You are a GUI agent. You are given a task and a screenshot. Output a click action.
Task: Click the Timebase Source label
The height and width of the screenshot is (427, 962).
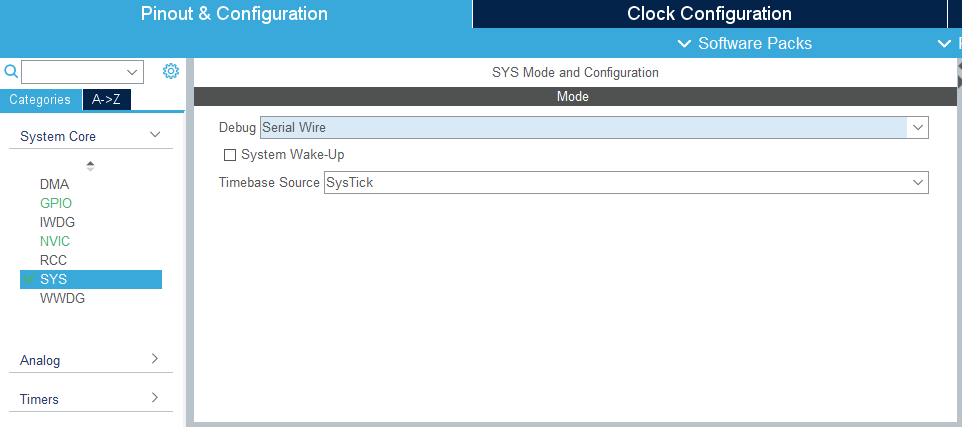(269, 182)
